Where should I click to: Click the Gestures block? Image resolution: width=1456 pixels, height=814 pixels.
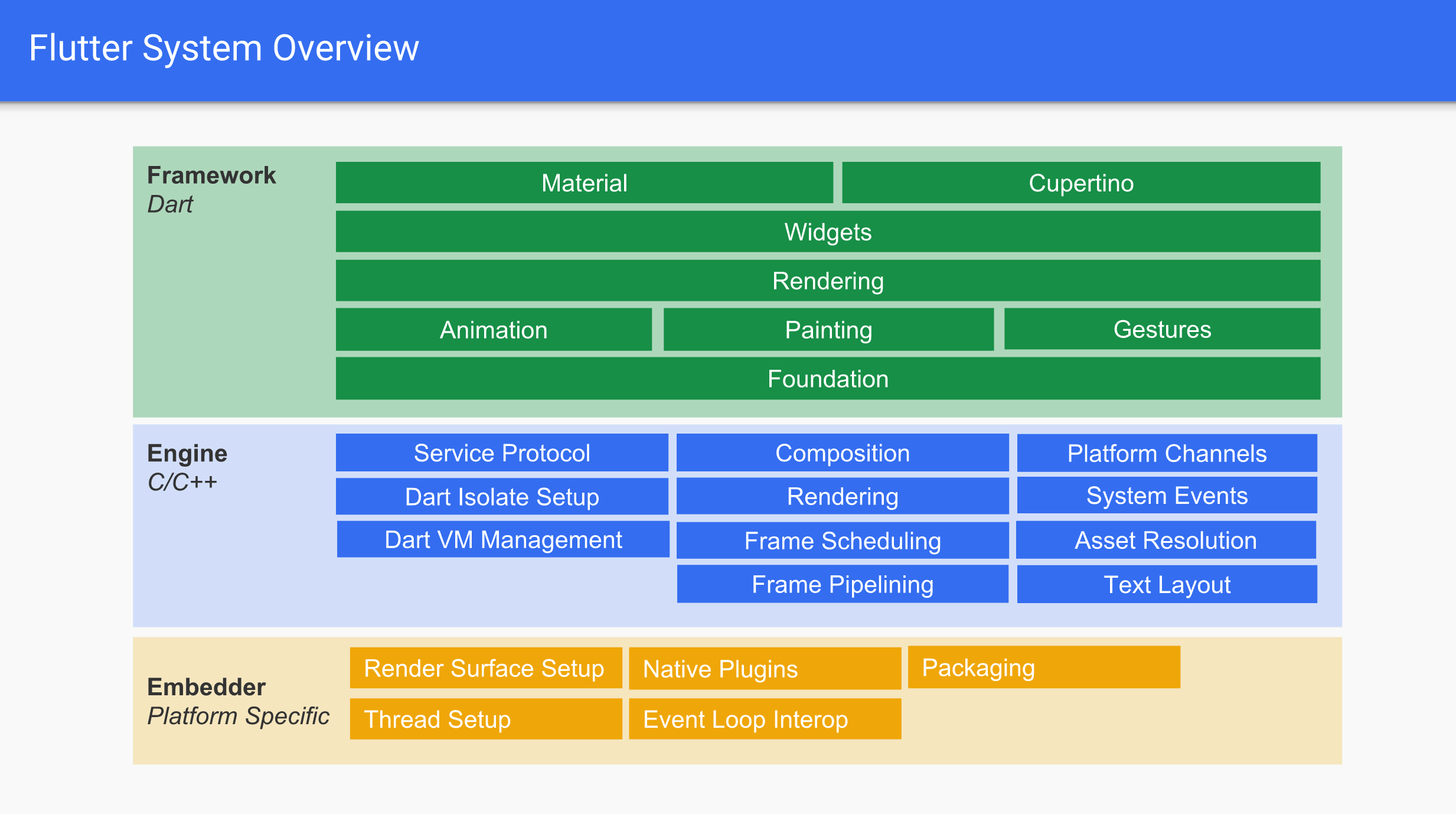click(x=1162, y=329)
